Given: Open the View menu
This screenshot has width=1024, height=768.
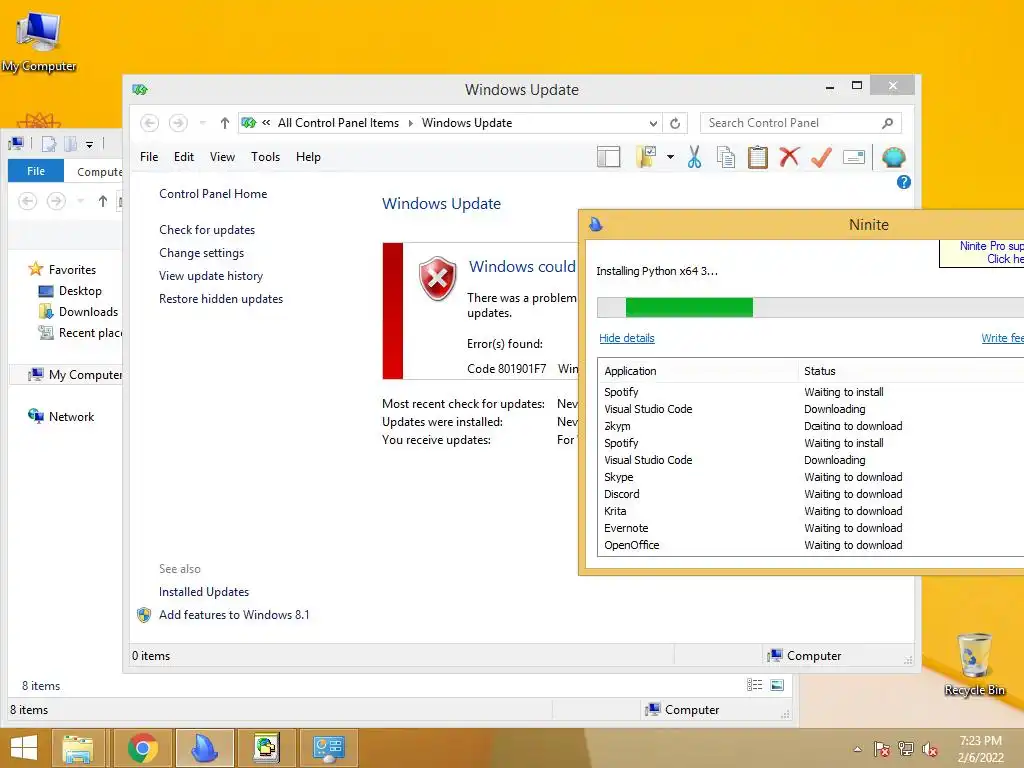Looking at the screenshot, I should pyautogui.click(x=222, y=157).
